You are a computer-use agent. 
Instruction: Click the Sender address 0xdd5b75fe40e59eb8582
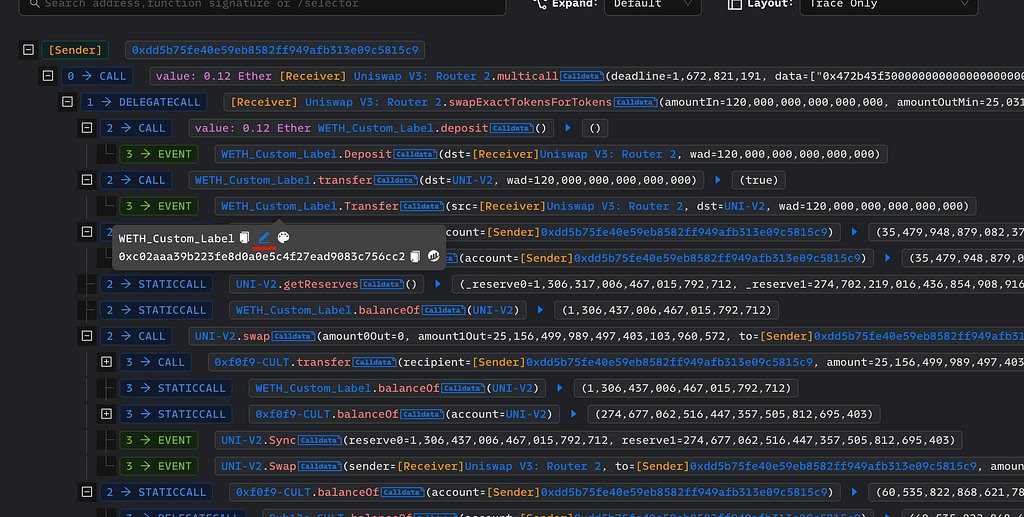pyautogui.click(x=275, y=49)
